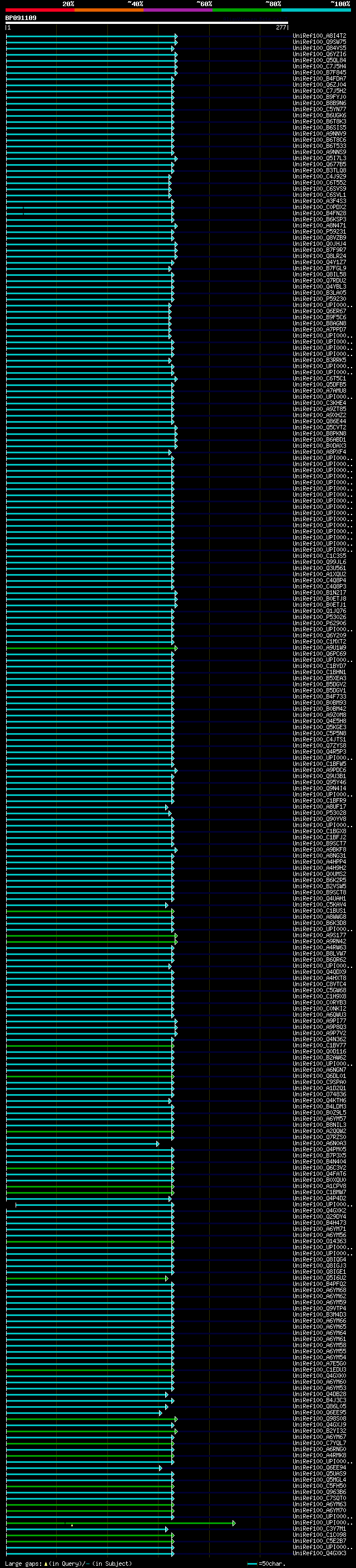Image resolution: width=356 pixels, height=1568 pixels.
Task: Click hit label UniRef100_Q7RDU2
Action: point(319,280)
